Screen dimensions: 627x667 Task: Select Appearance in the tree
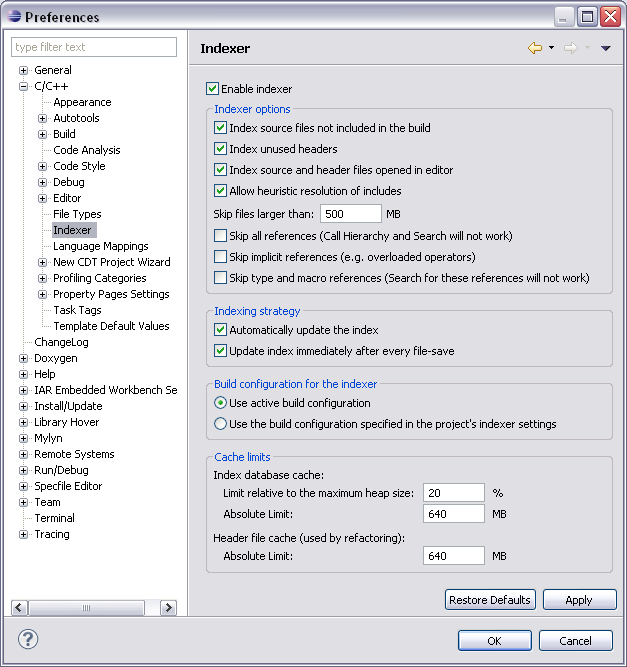pyautogui.click(x=82, y=102)
